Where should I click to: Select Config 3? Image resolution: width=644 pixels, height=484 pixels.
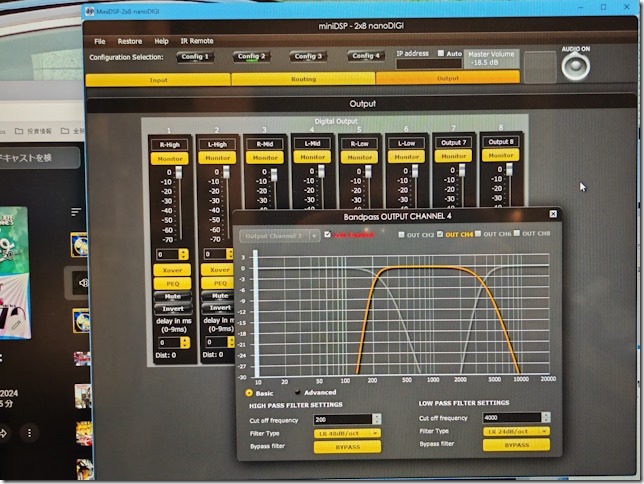tap(308, 56)
